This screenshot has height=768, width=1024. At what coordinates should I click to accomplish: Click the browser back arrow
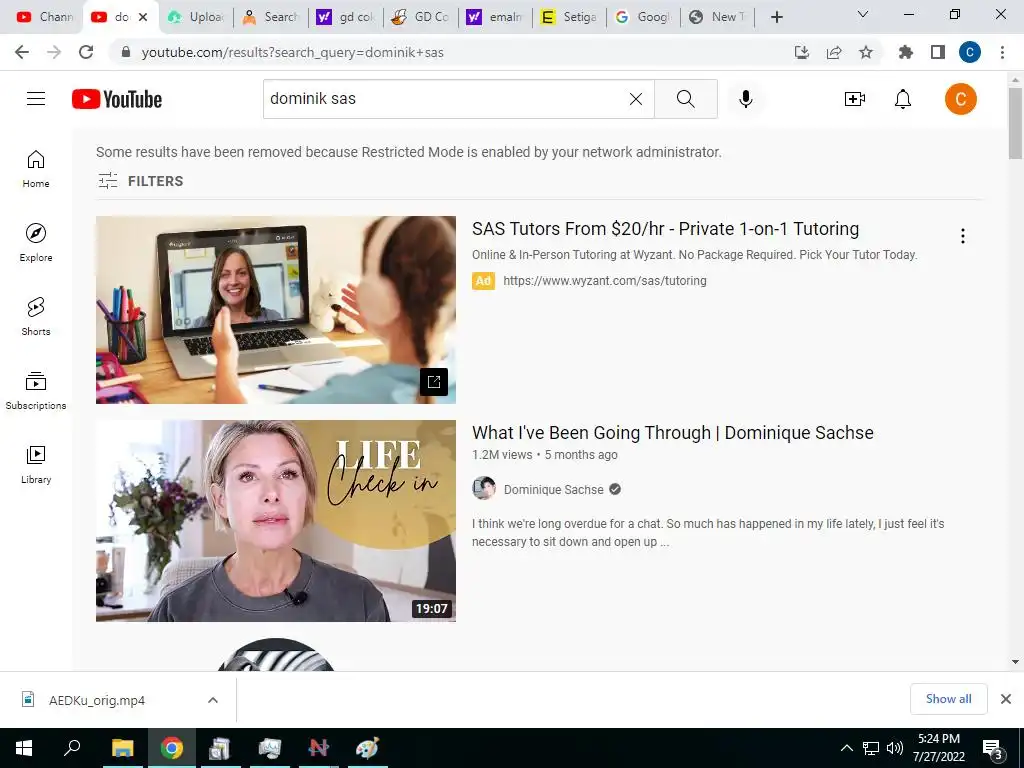[x=22, y=52]
